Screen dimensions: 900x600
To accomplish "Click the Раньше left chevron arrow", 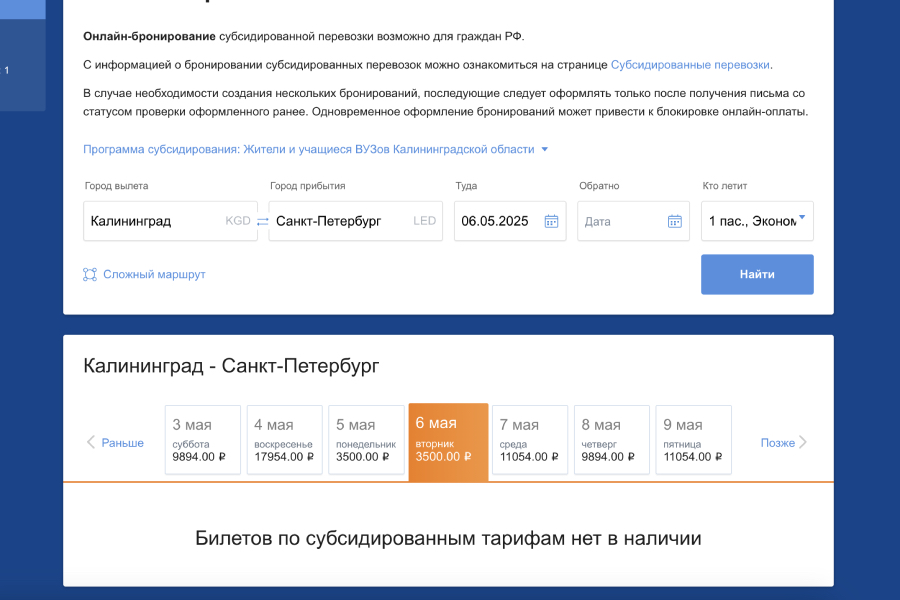I will tap(91, 442).
